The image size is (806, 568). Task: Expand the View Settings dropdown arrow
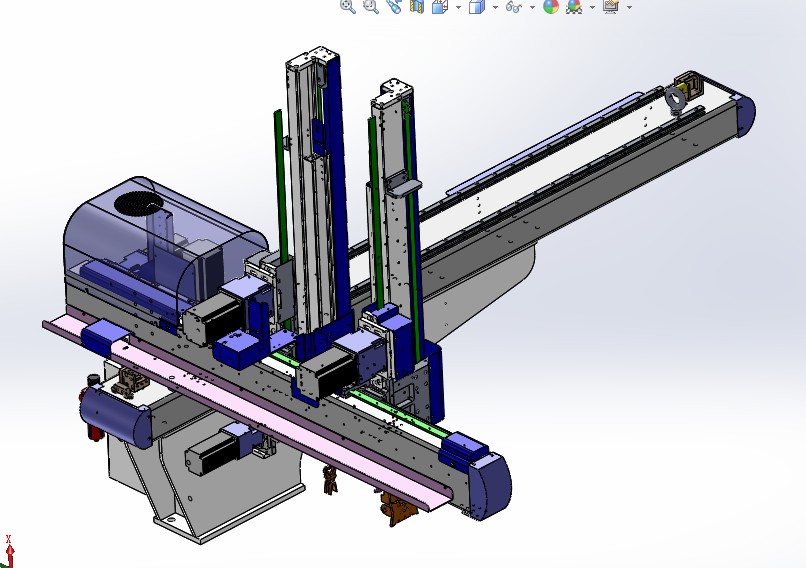[x=629, y=7]
